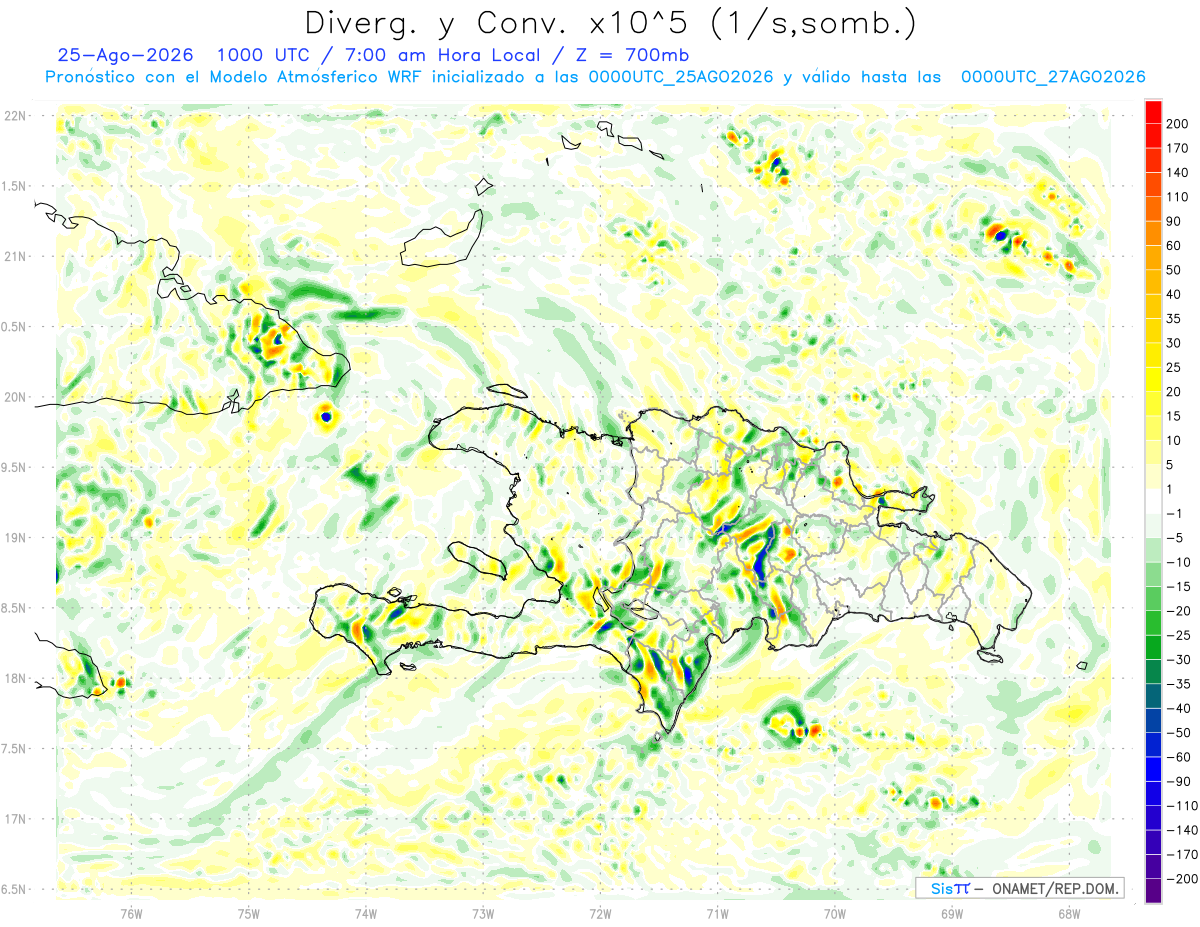Click the '71W' longitude label
Screen dimensions: 1200x927
pos(717,913)
